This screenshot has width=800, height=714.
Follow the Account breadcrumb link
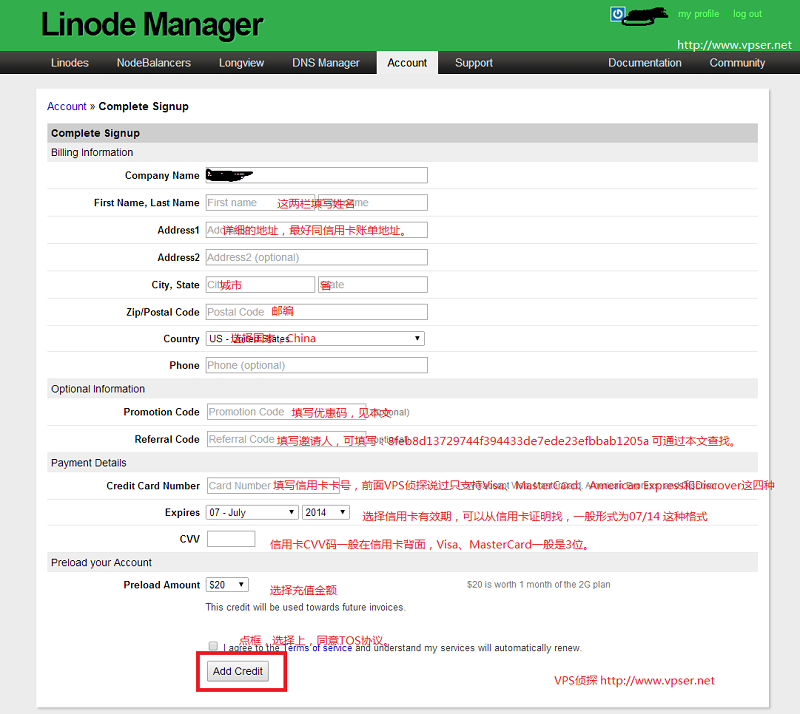(67, 106)
